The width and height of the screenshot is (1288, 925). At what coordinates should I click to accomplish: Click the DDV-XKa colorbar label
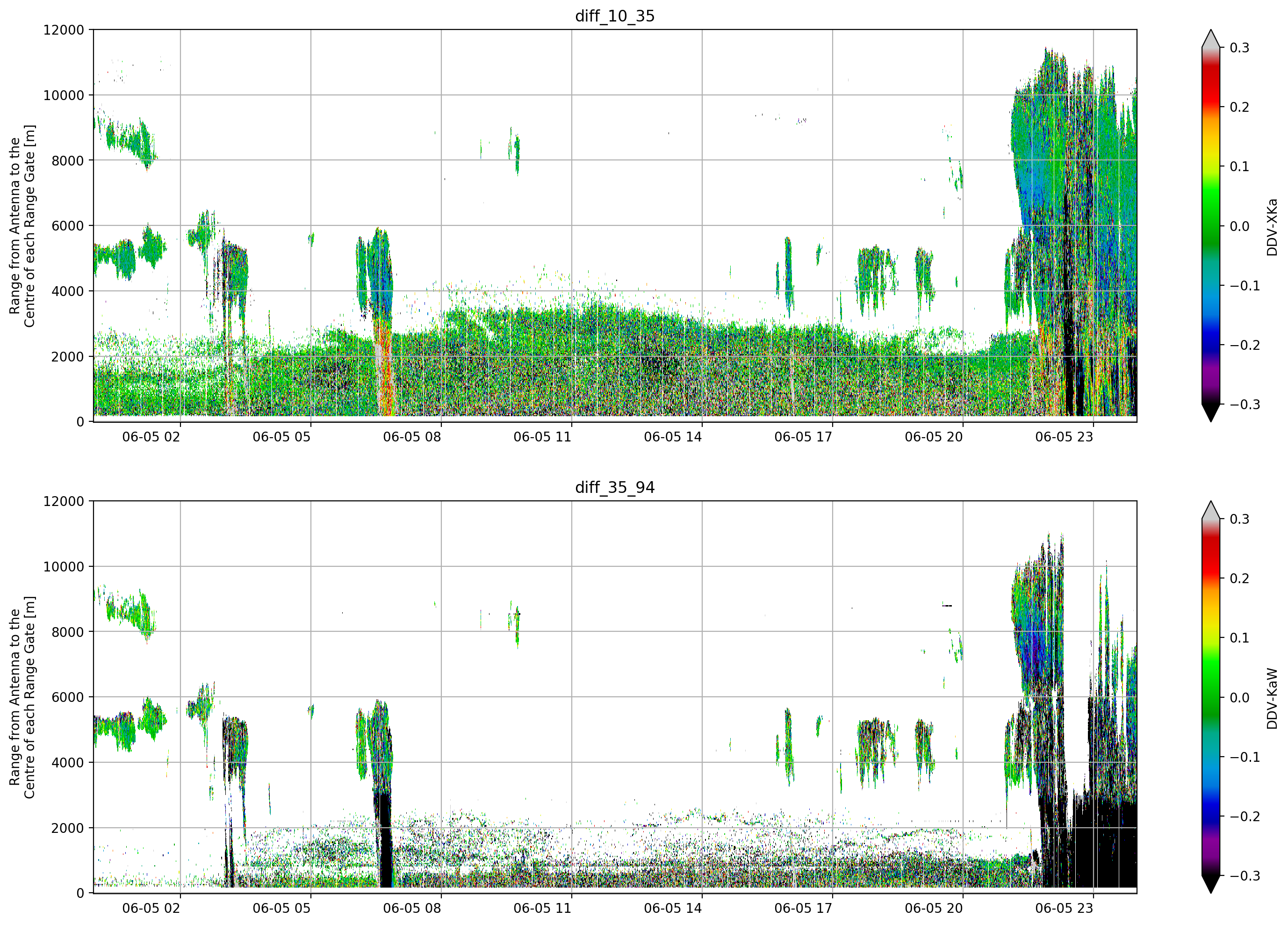coord(1272,227)
